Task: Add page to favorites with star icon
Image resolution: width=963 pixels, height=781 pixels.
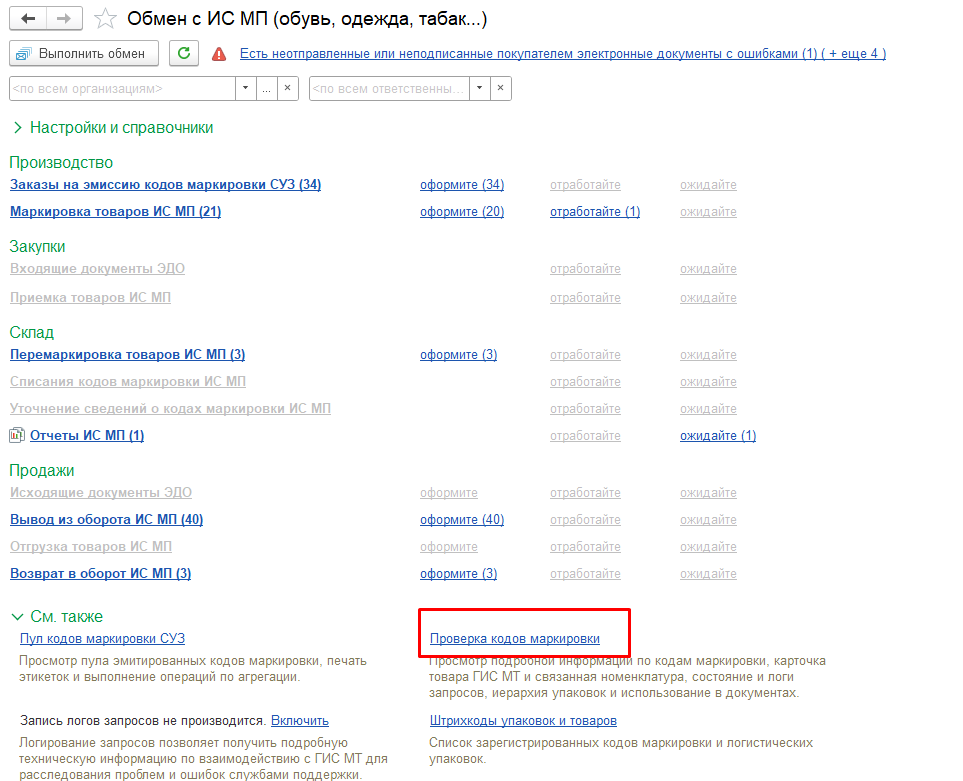Action: (x=105, y=19)
